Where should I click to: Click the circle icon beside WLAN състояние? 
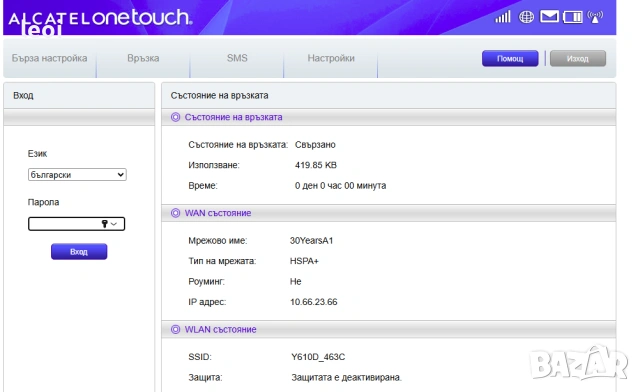(176, 330)
